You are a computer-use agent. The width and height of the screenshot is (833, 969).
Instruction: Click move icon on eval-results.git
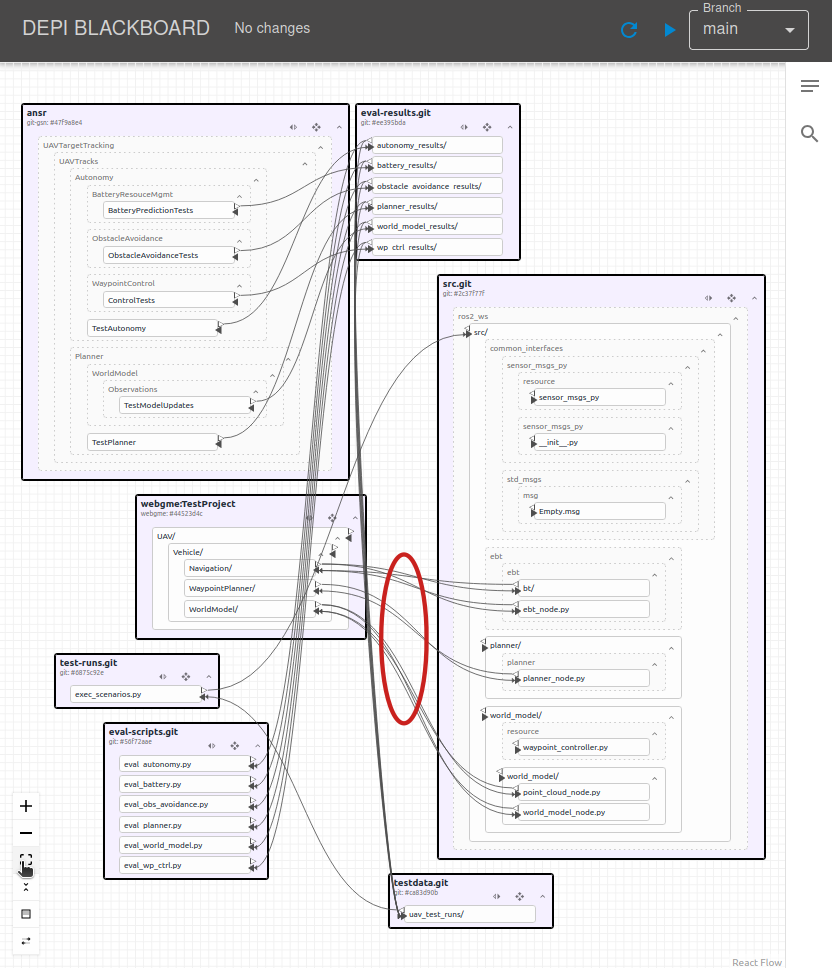click(x=487, y=127)
